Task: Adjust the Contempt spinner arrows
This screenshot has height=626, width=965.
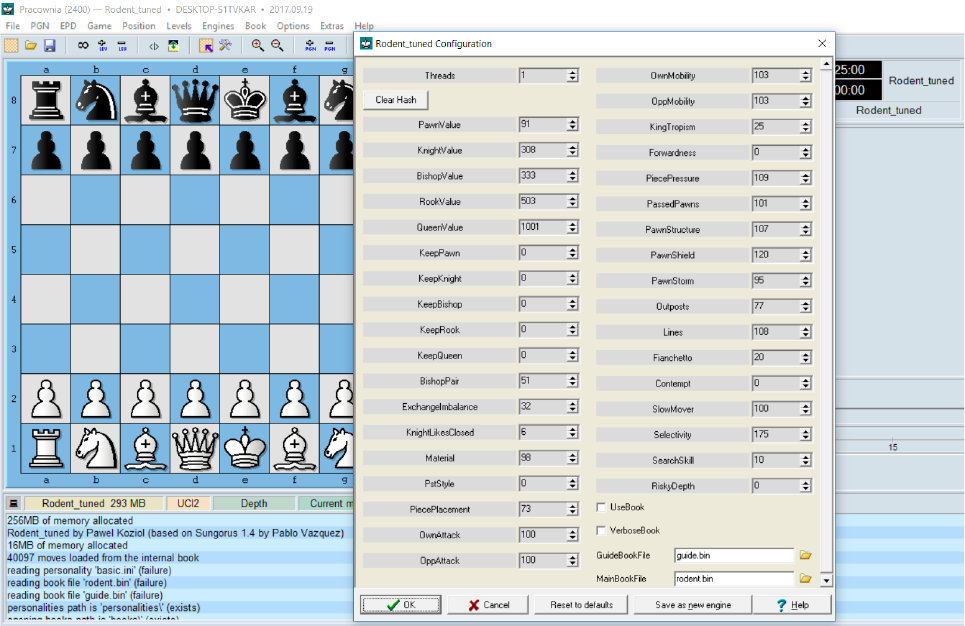Action: (x=806, y=383)
